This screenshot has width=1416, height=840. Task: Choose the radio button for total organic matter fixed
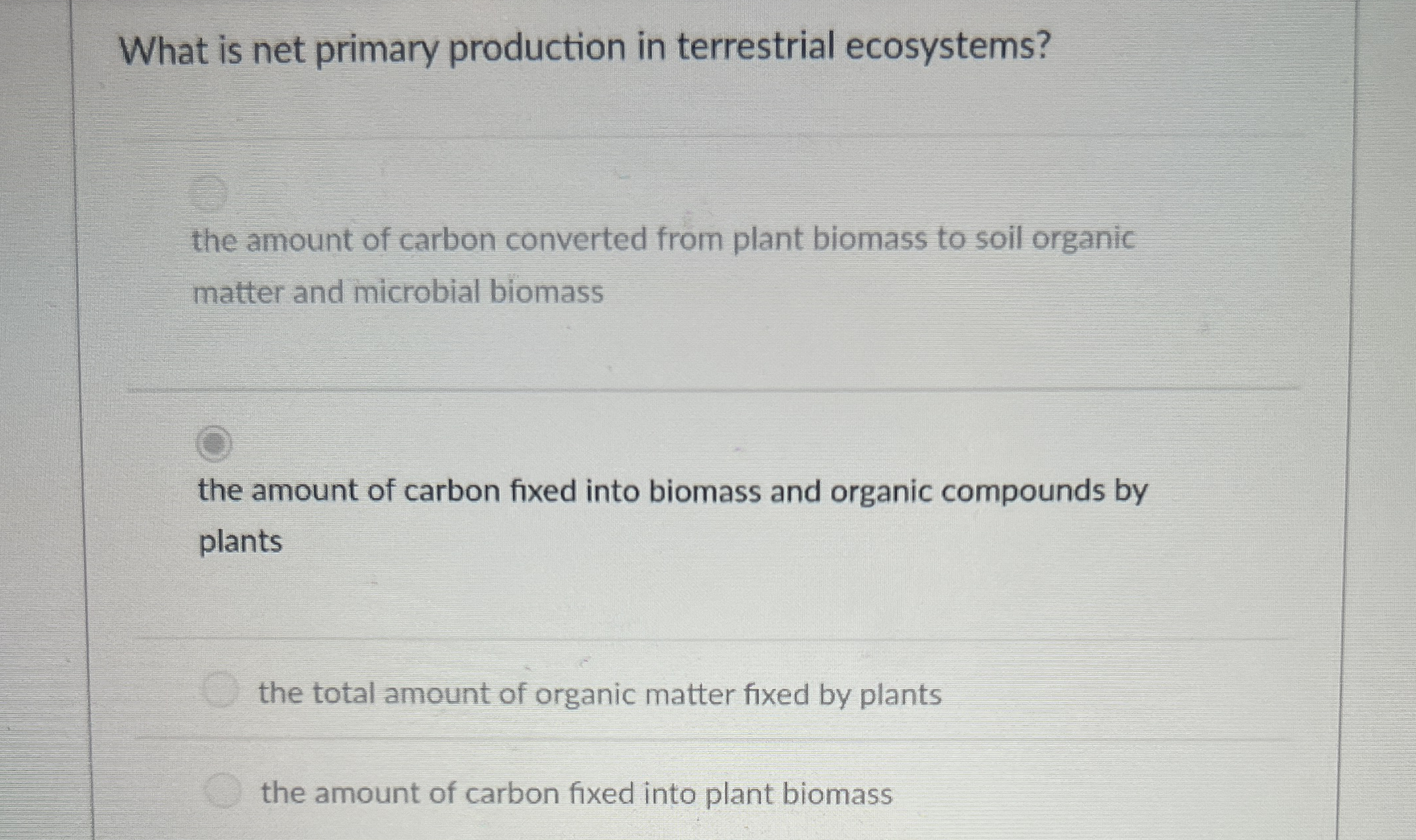[220, 690]
